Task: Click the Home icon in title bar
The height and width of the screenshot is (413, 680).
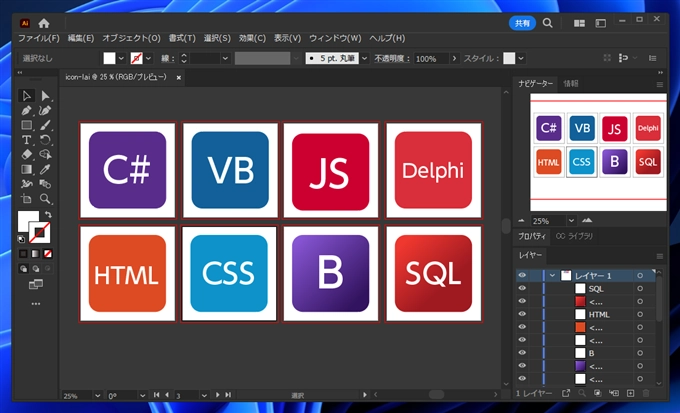Action: 43,22
